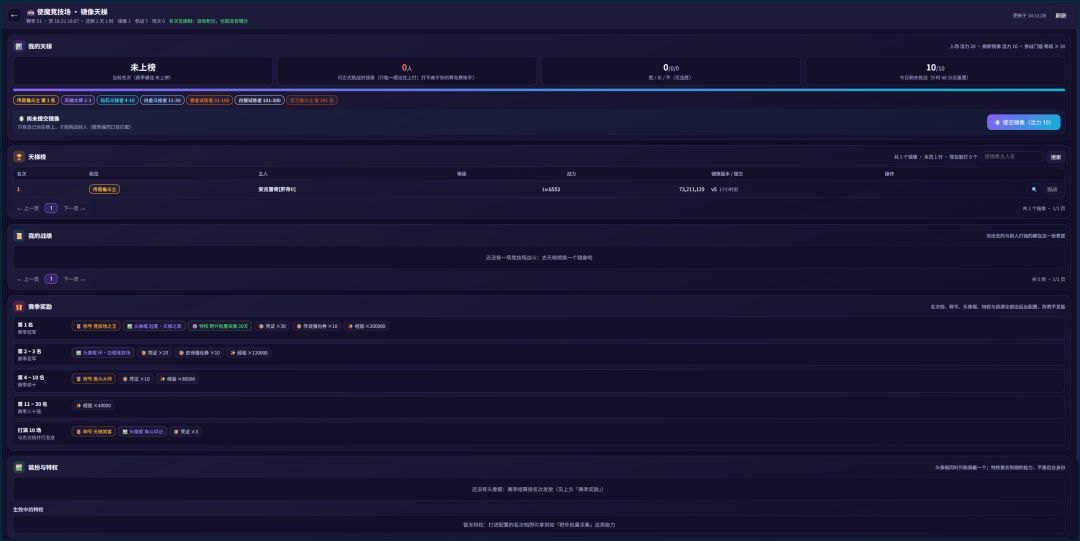Focus the mirror owner search field
The width and height of the screenshot is (1080, 541).
[1012, 157]
